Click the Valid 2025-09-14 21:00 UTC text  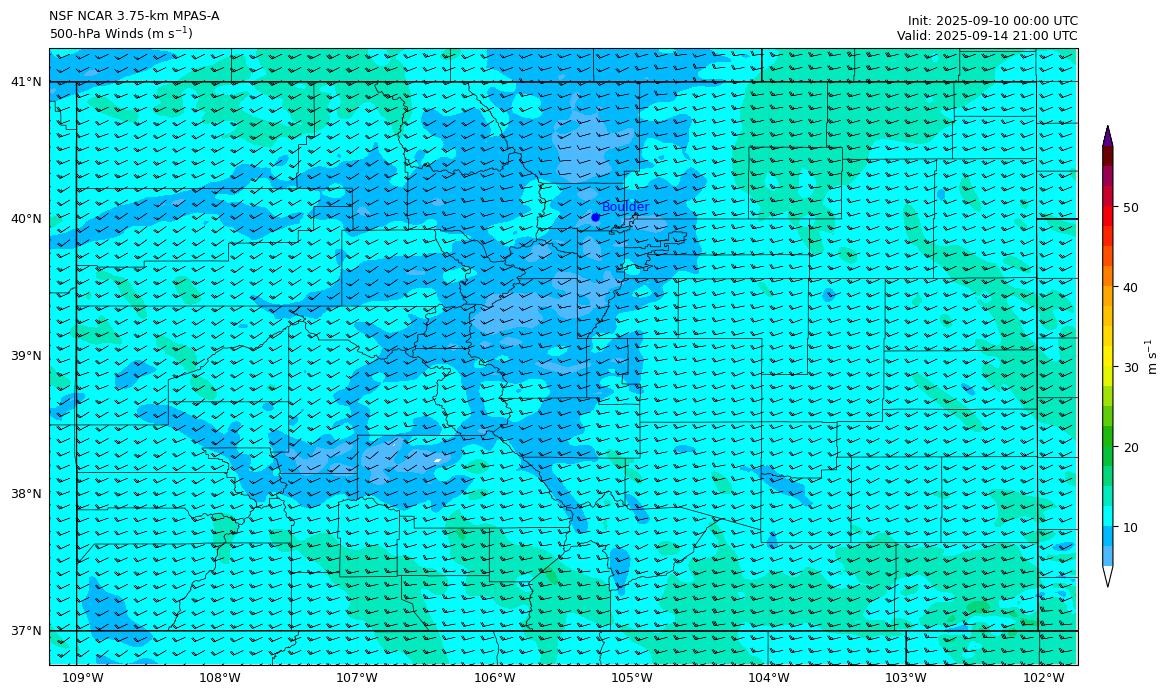click(987, 35)
